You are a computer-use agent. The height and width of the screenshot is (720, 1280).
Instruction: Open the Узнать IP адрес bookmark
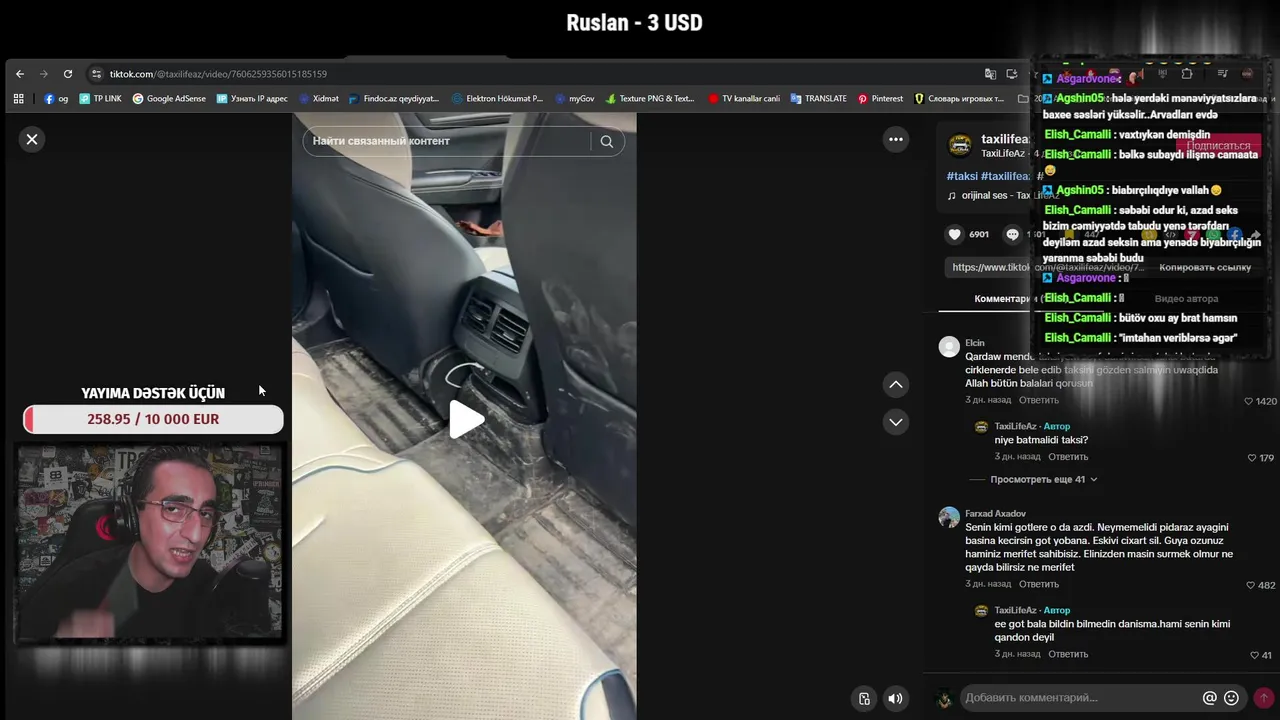[252, 99]
